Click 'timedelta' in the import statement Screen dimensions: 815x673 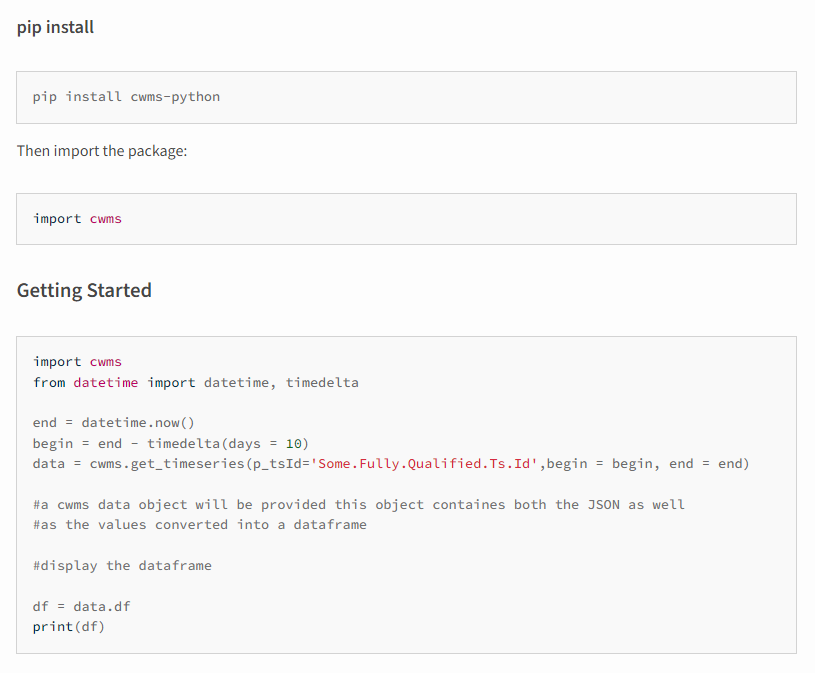[x=322, y=382]
